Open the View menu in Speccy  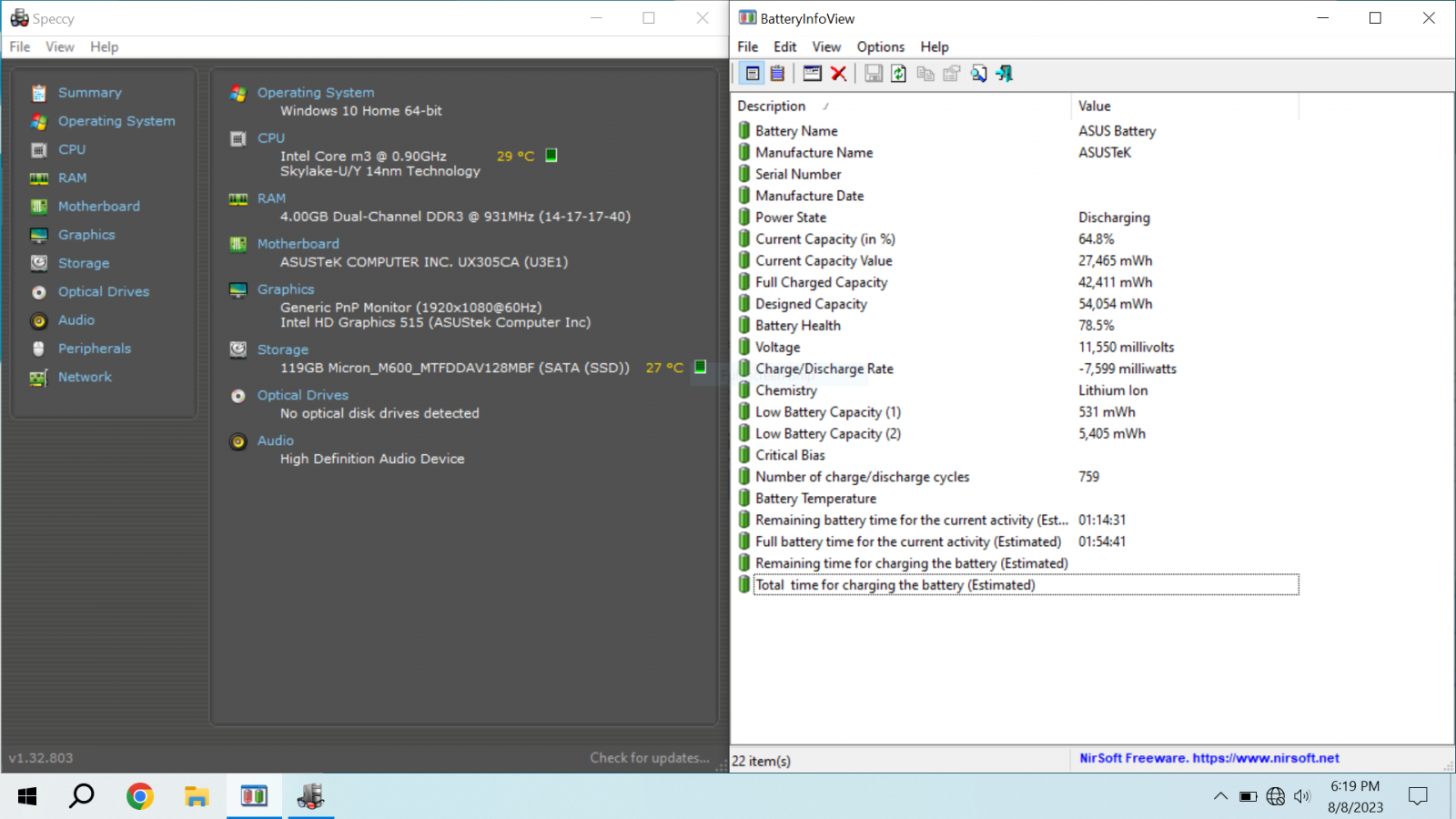[60, 47]
